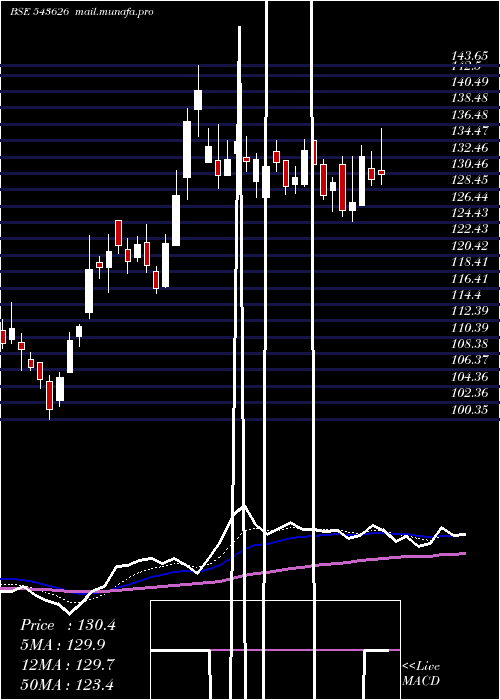Click the 122.43 price axis label
This screenshot has width=500, height=700.
tap(470, 229)
